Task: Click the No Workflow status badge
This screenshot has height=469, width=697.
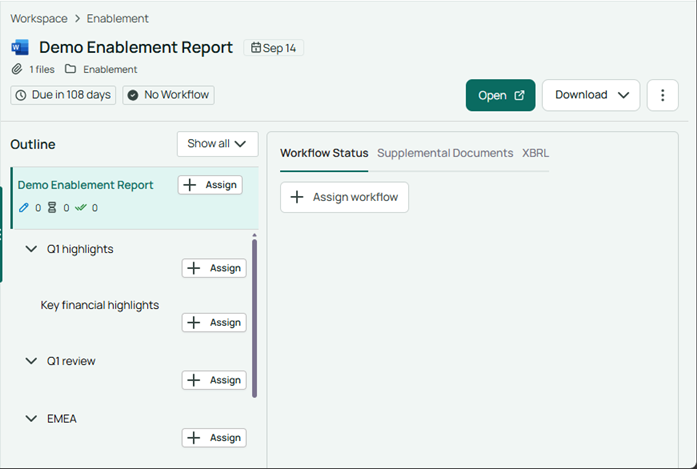Action: pos(168,95)
